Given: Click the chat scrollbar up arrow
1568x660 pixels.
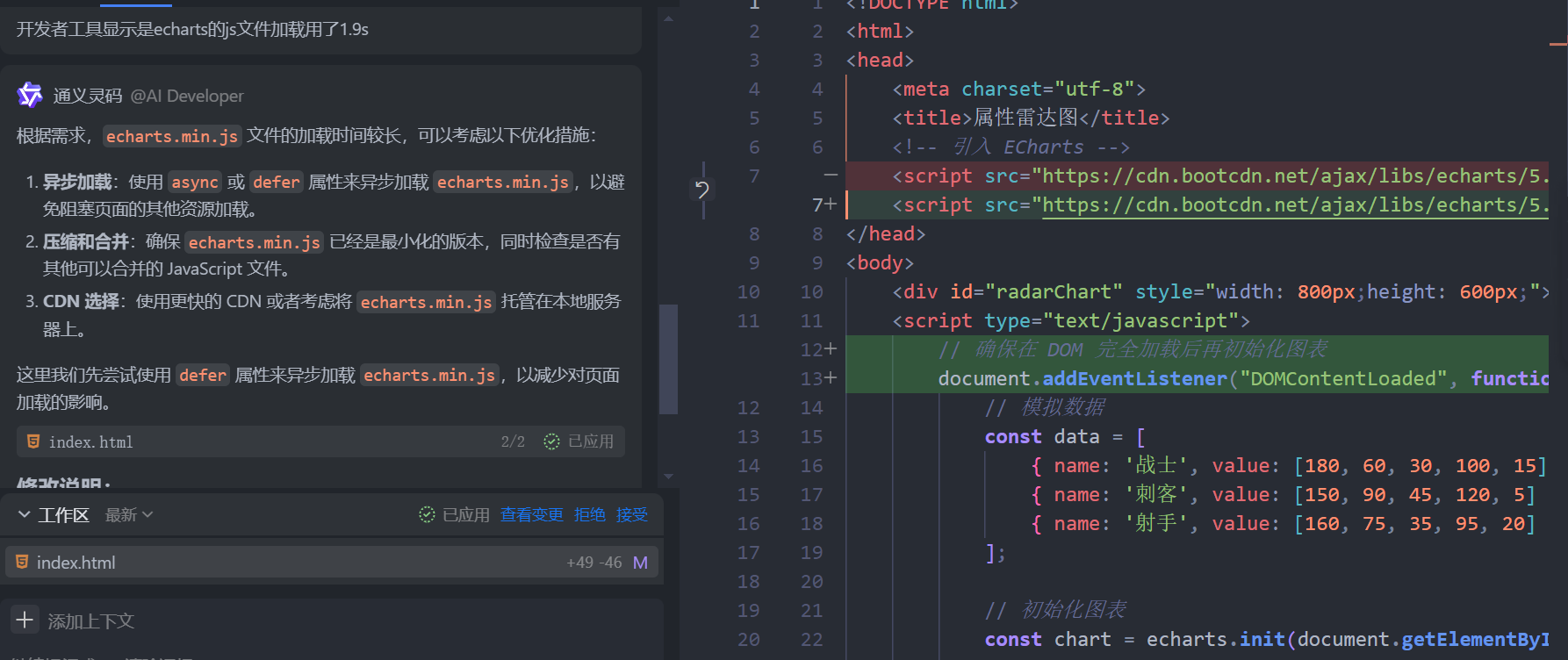Looking at the screenshot, I should (669, 18).
